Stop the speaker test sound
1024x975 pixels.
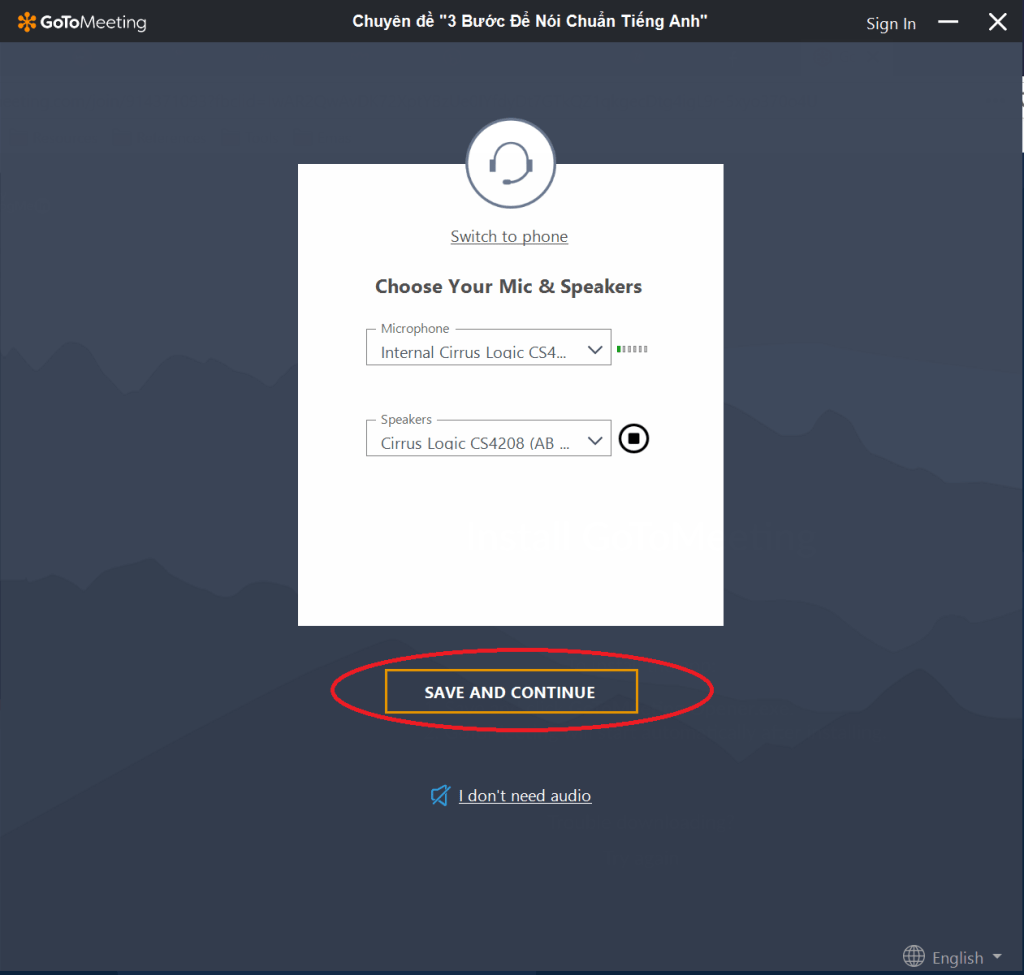click(x=633, y=438)
